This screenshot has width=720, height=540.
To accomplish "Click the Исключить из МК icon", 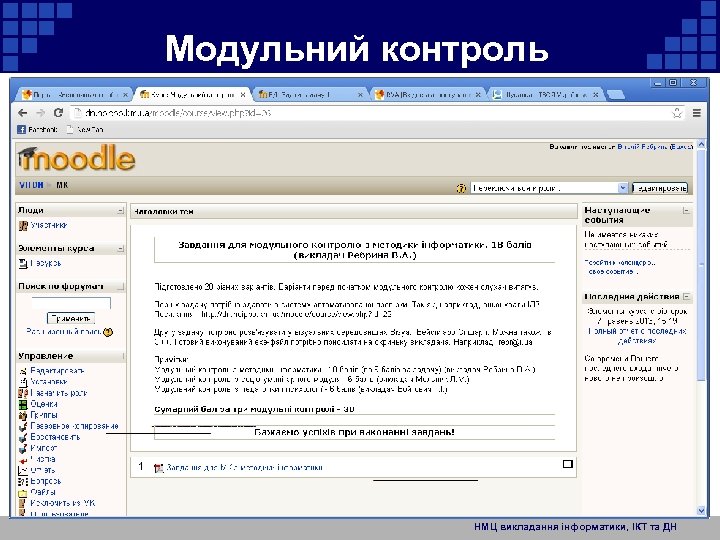I will (x=23, y=503).
